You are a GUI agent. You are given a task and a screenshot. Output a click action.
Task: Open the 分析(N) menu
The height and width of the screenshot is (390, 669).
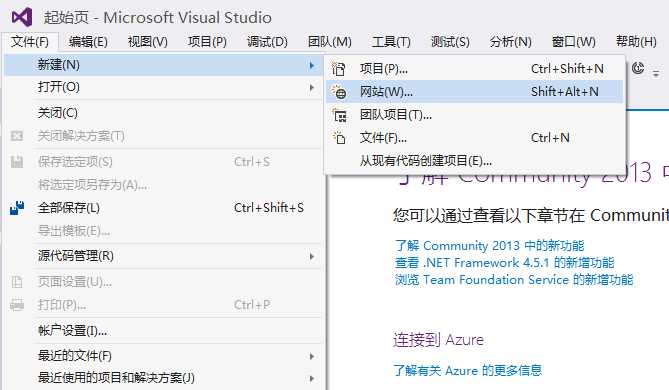(x=511, y=41)
